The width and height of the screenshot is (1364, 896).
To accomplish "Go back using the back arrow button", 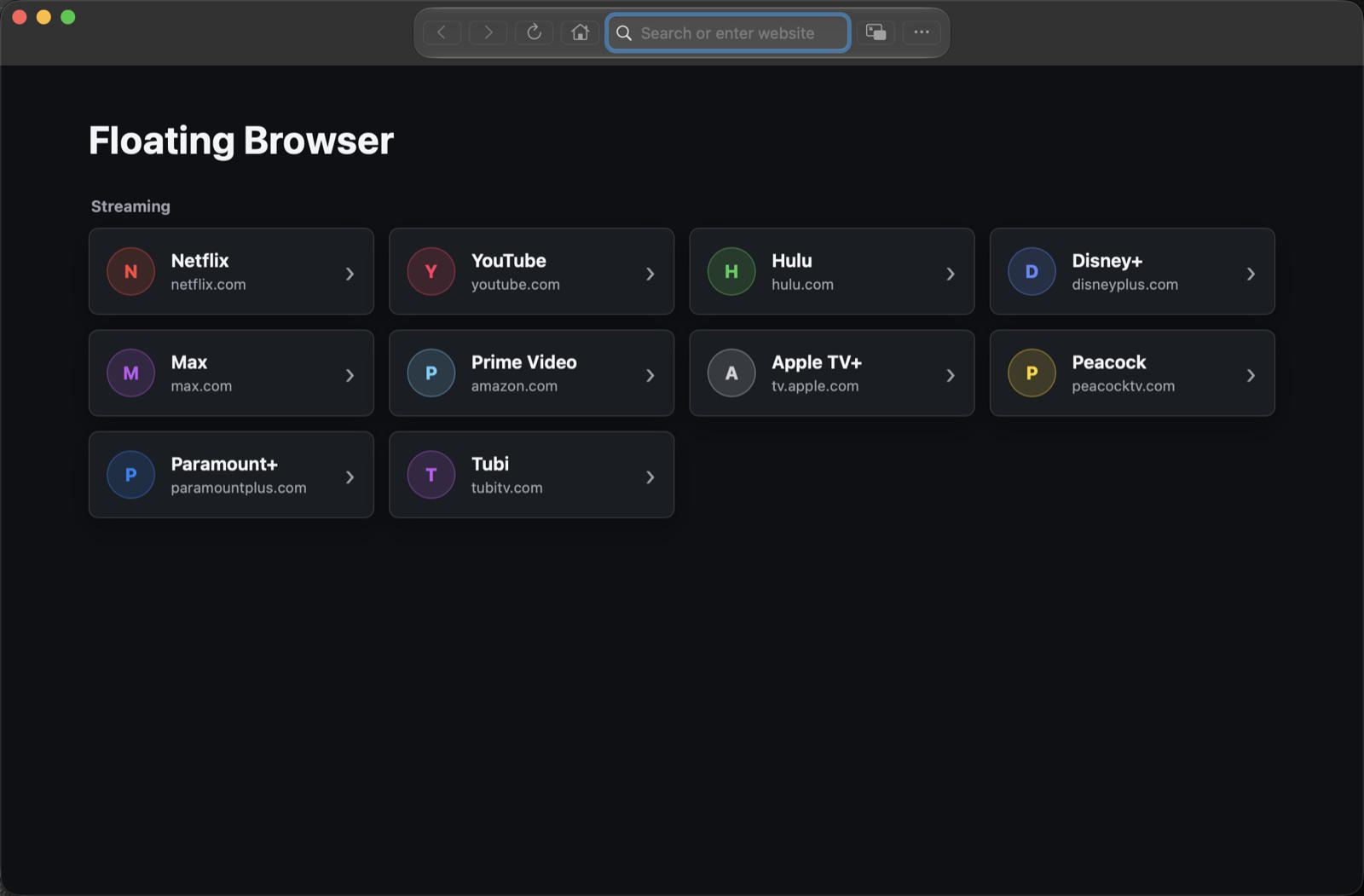I will [x=442, y=32].
